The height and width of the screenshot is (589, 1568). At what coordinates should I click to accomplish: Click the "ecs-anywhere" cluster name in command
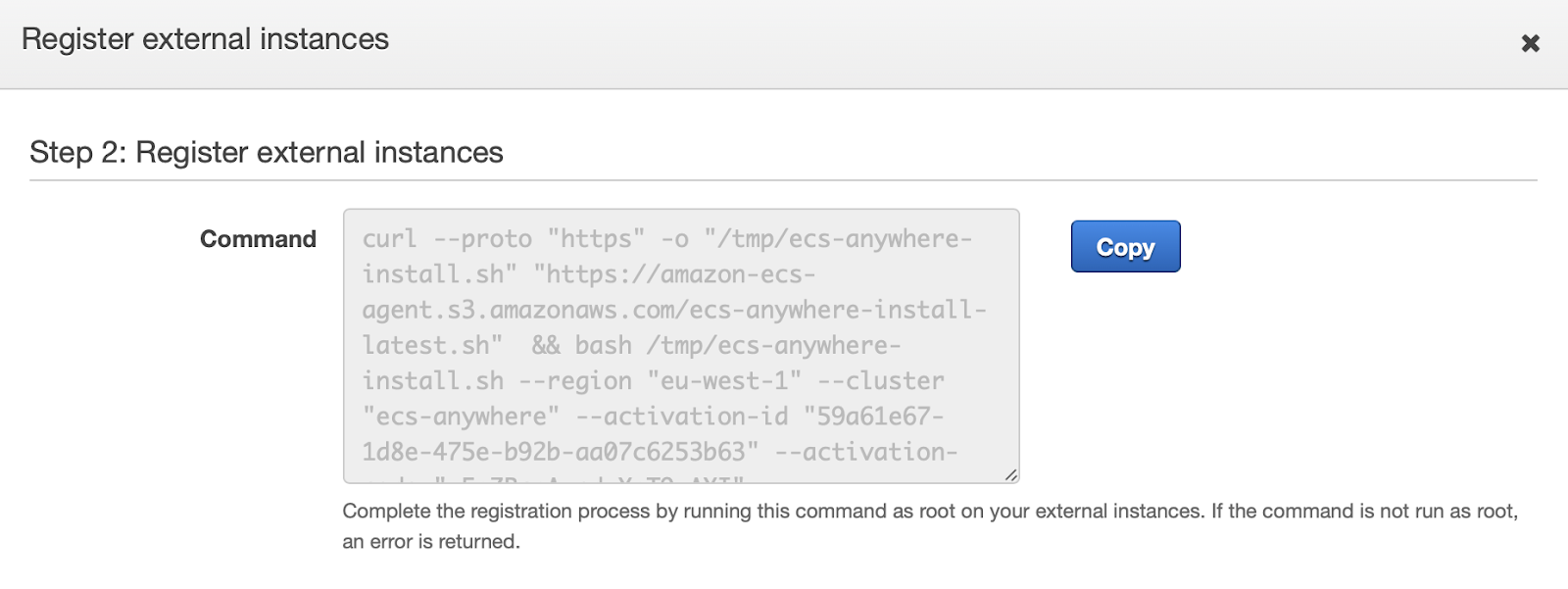click(461, 417)
